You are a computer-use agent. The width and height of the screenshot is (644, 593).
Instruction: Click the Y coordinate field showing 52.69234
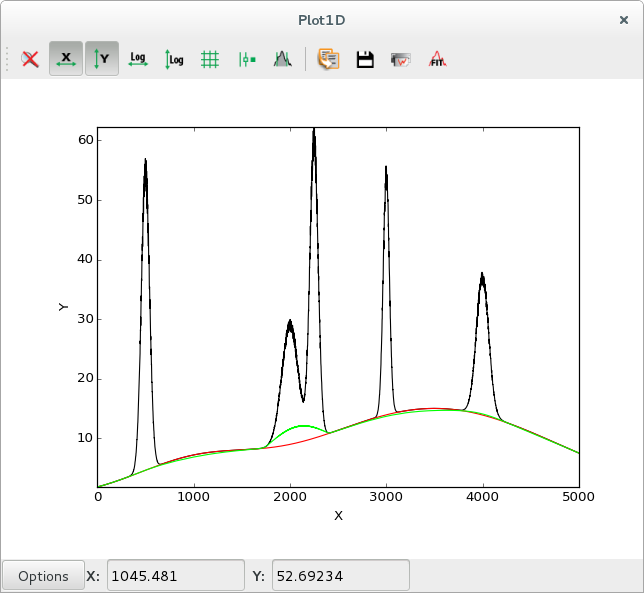(x=340, y=576)
